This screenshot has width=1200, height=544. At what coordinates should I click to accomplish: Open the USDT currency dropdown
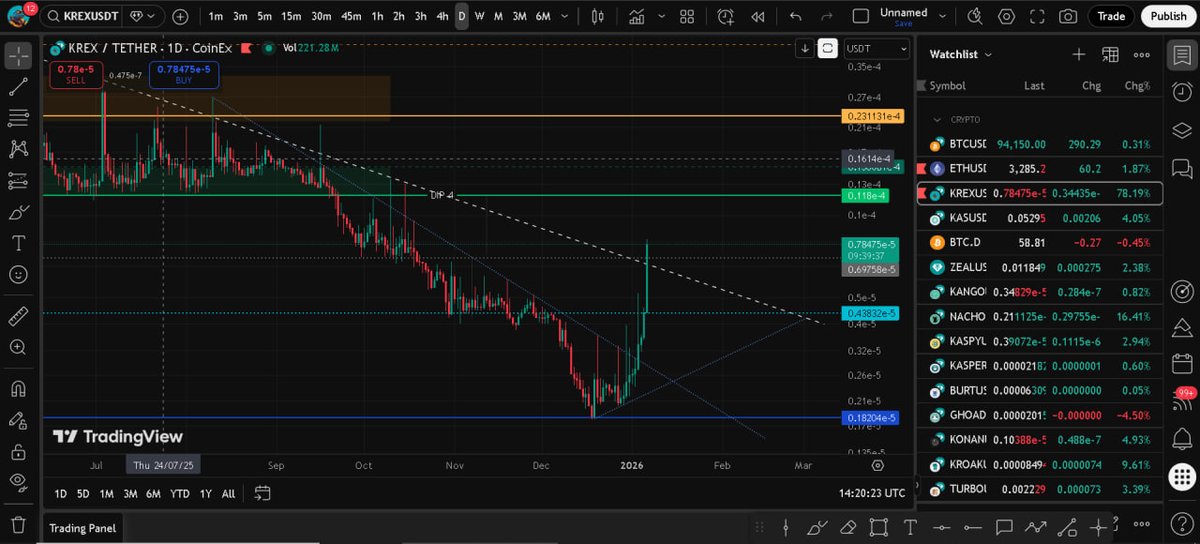coord(877,48)
